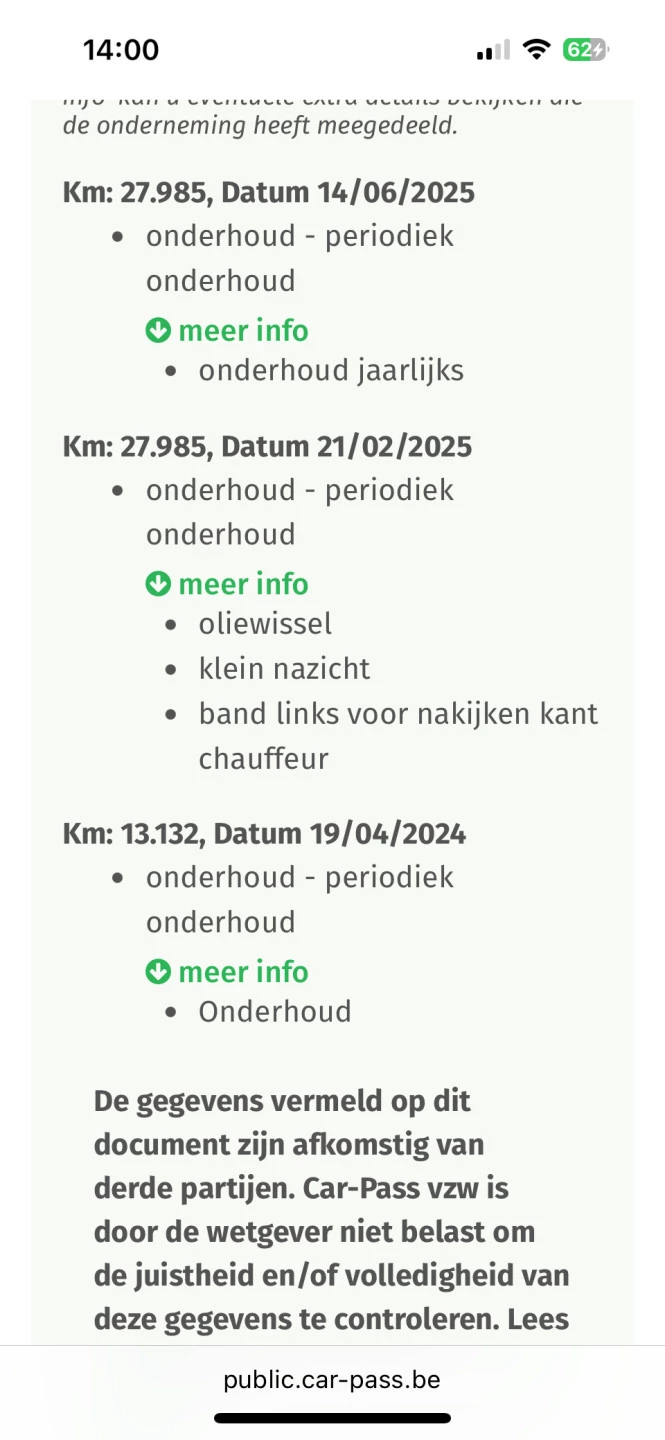Collapse "meer info" text for 19/04/2024 maintenance

pyautogui.click(x=243, y=971)
